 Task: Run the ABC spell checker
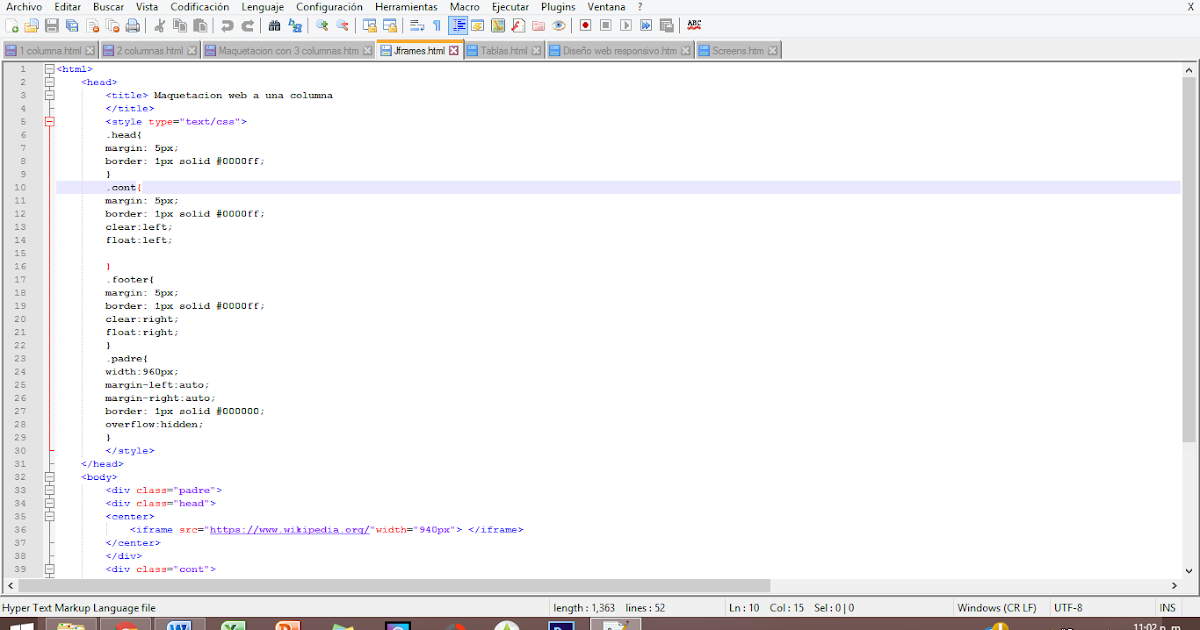pyautogui.click(x=694, y=25)
